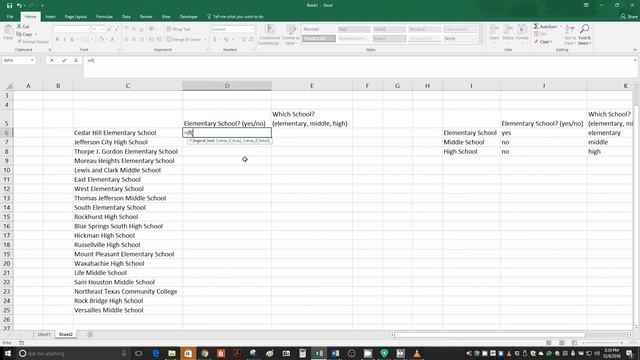Switch to Sheet1 worksheet tab
The width and height of the screenshot is (640, 360).
click(44, 334)
